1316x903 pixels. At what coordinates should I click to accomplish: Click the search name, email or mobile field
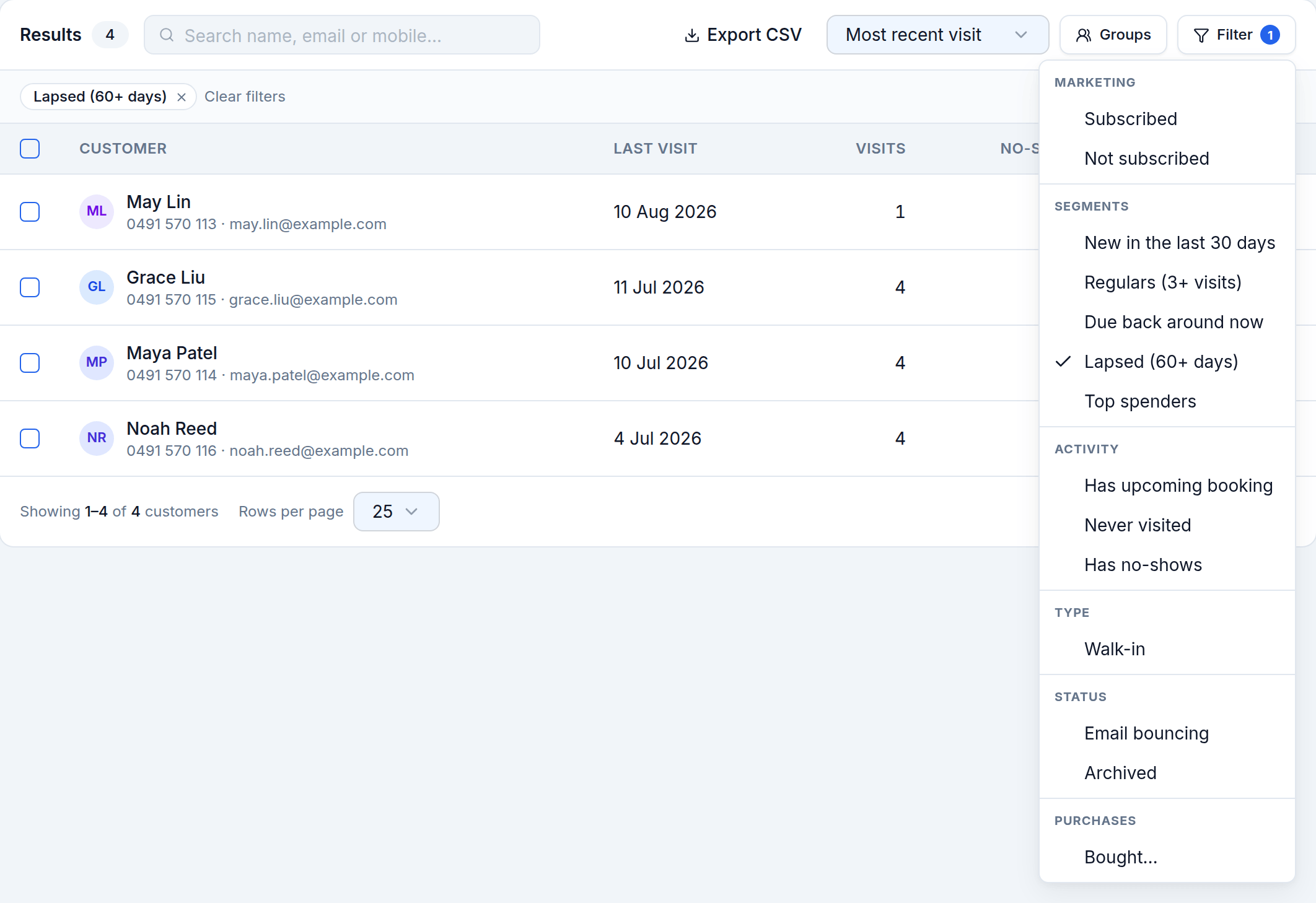point(342,35)
